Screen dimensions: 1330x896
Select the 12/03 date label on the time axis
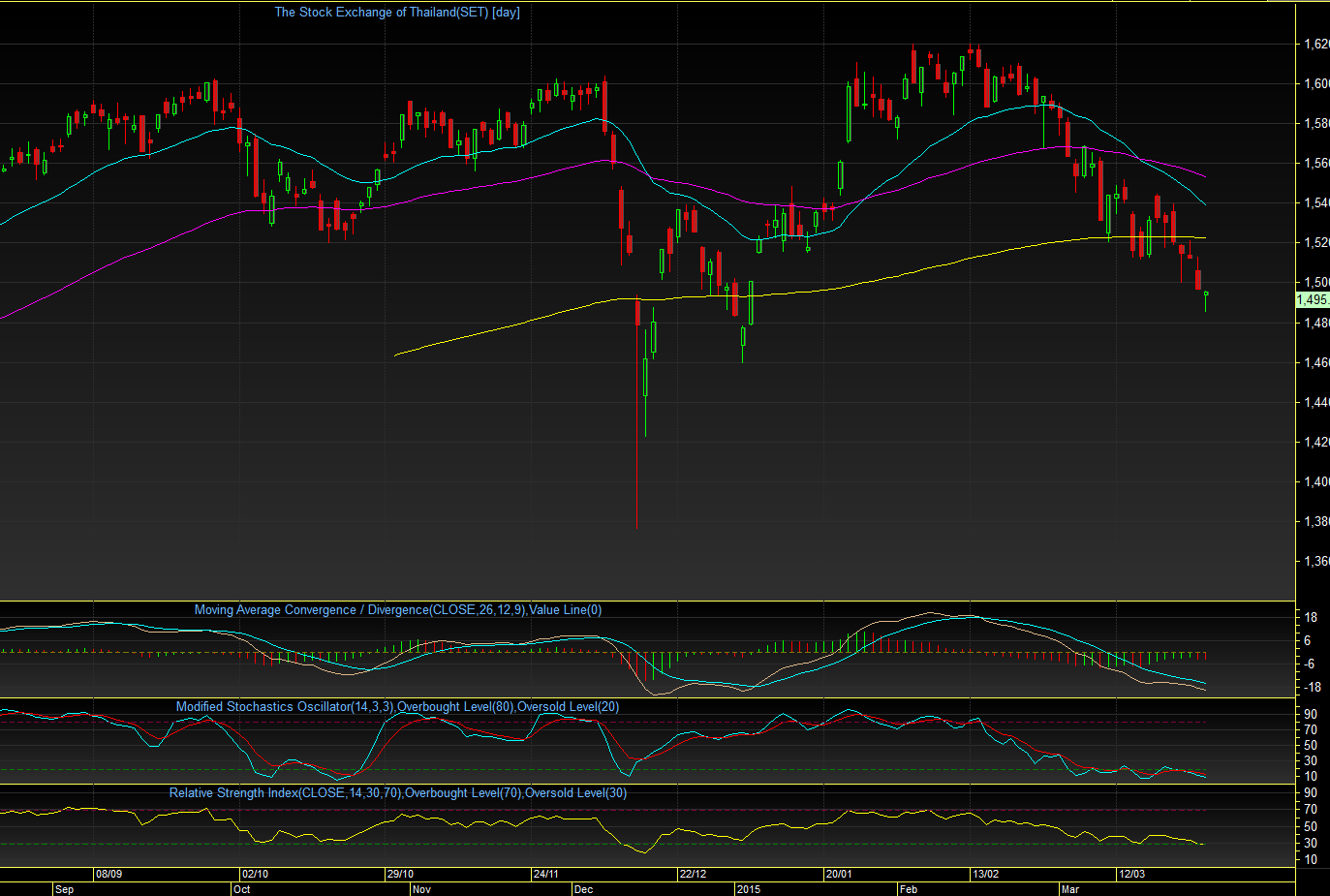(x=1131, y=874)
